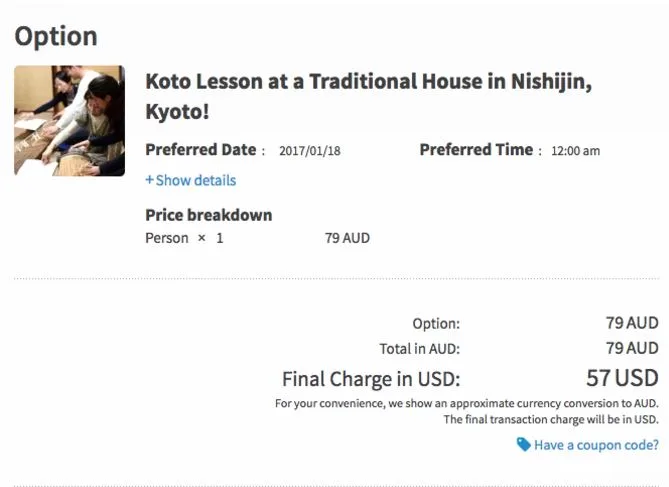Click the currency conversion notice text

pyautogui.click(x=466, y=404)
